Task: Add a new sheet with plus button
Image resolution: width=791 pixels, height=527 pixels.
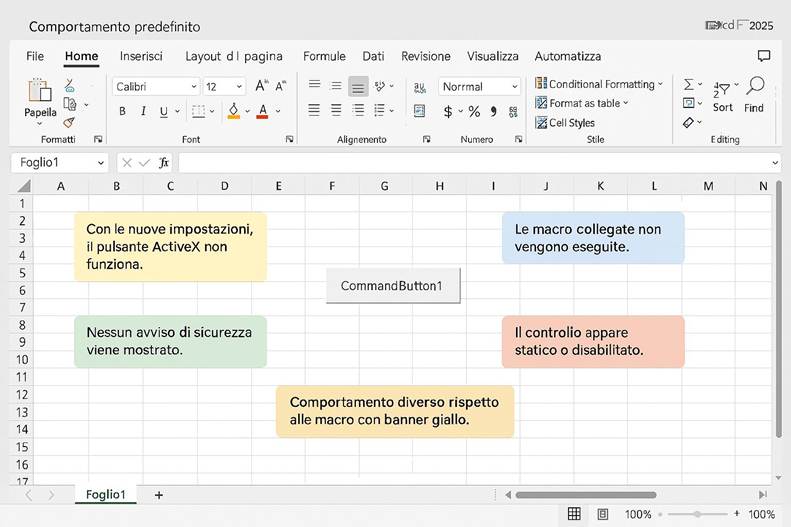Action: point(159,495)
